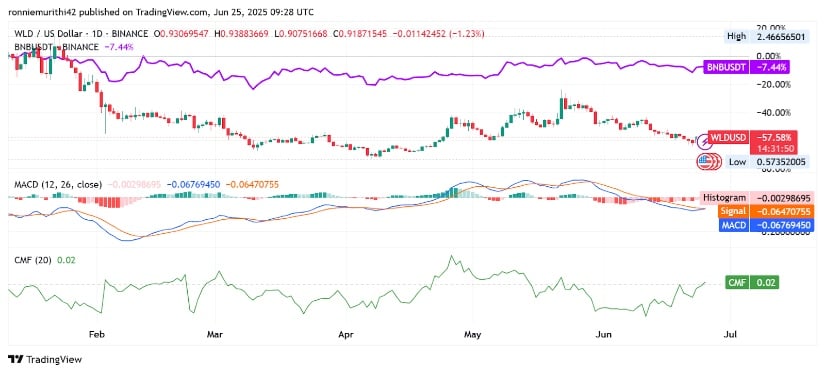Click the histogram legend value −0.00298695
This screenshot has width=825, height=373.
coord(135,185)
